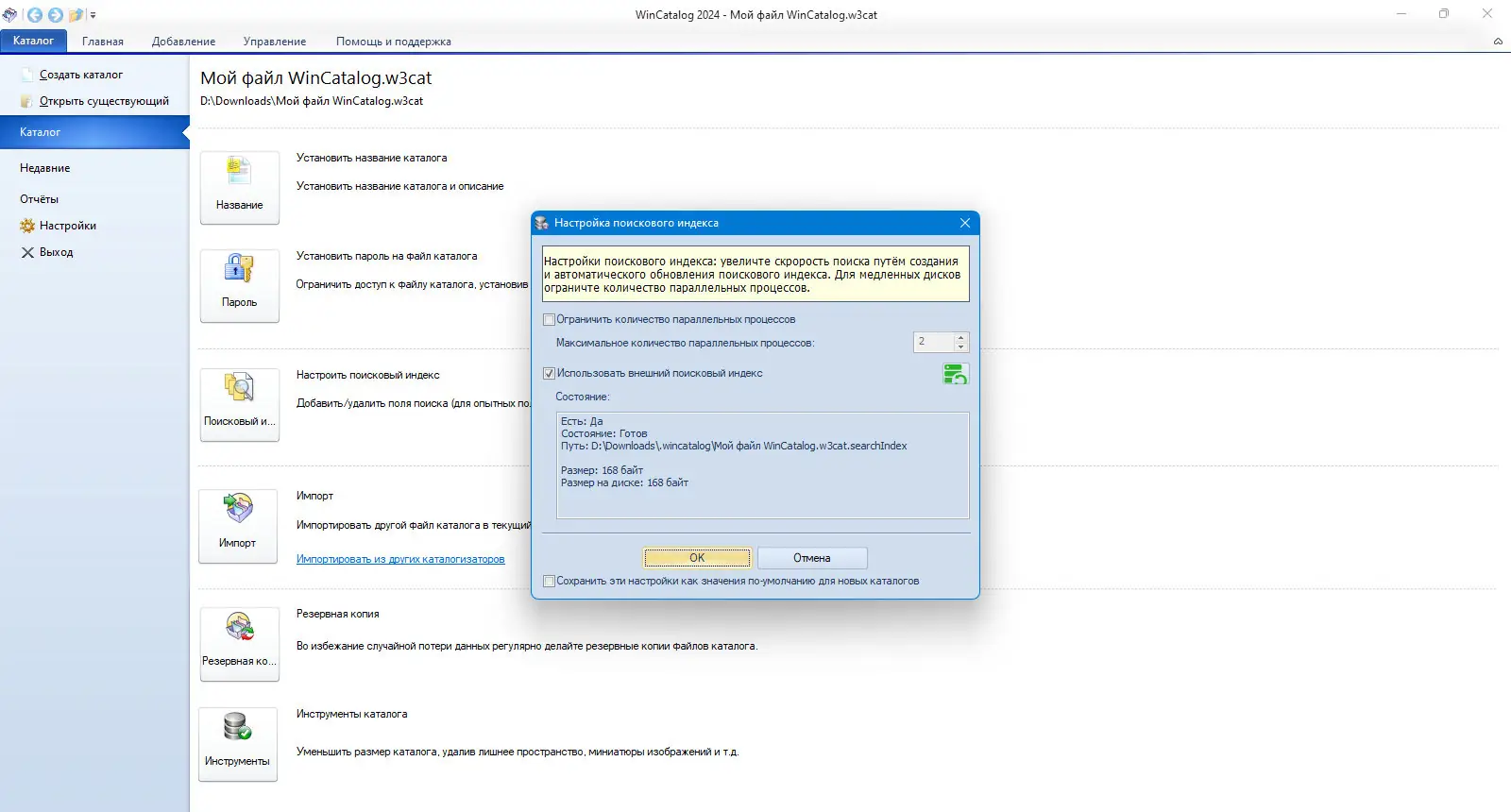Screen dimensions: 1511x812
Task: Click the Инструменты каталога heading text
Action: (x=352, y=714)
